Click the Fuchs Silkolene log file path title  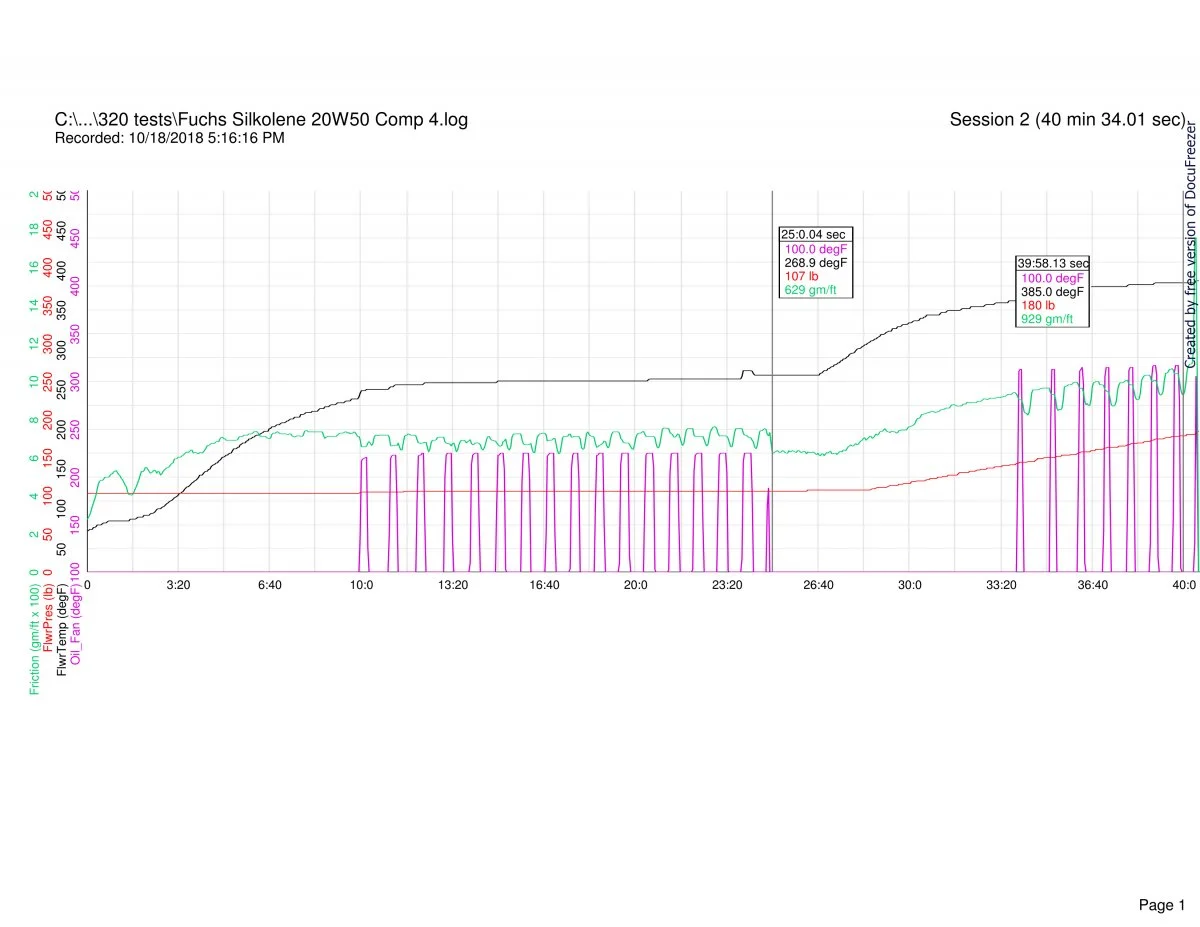pyautogui.click(x=261, y=120)
